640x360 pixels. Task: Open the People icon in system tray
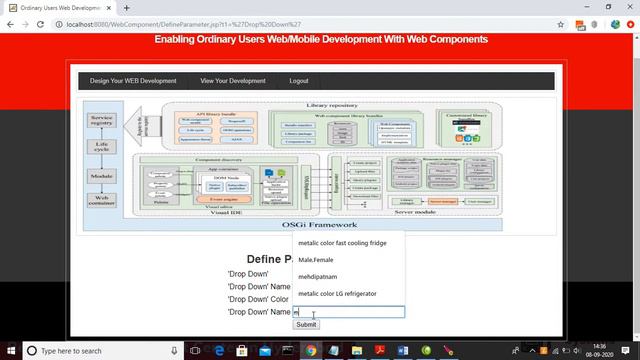(516, 351)
